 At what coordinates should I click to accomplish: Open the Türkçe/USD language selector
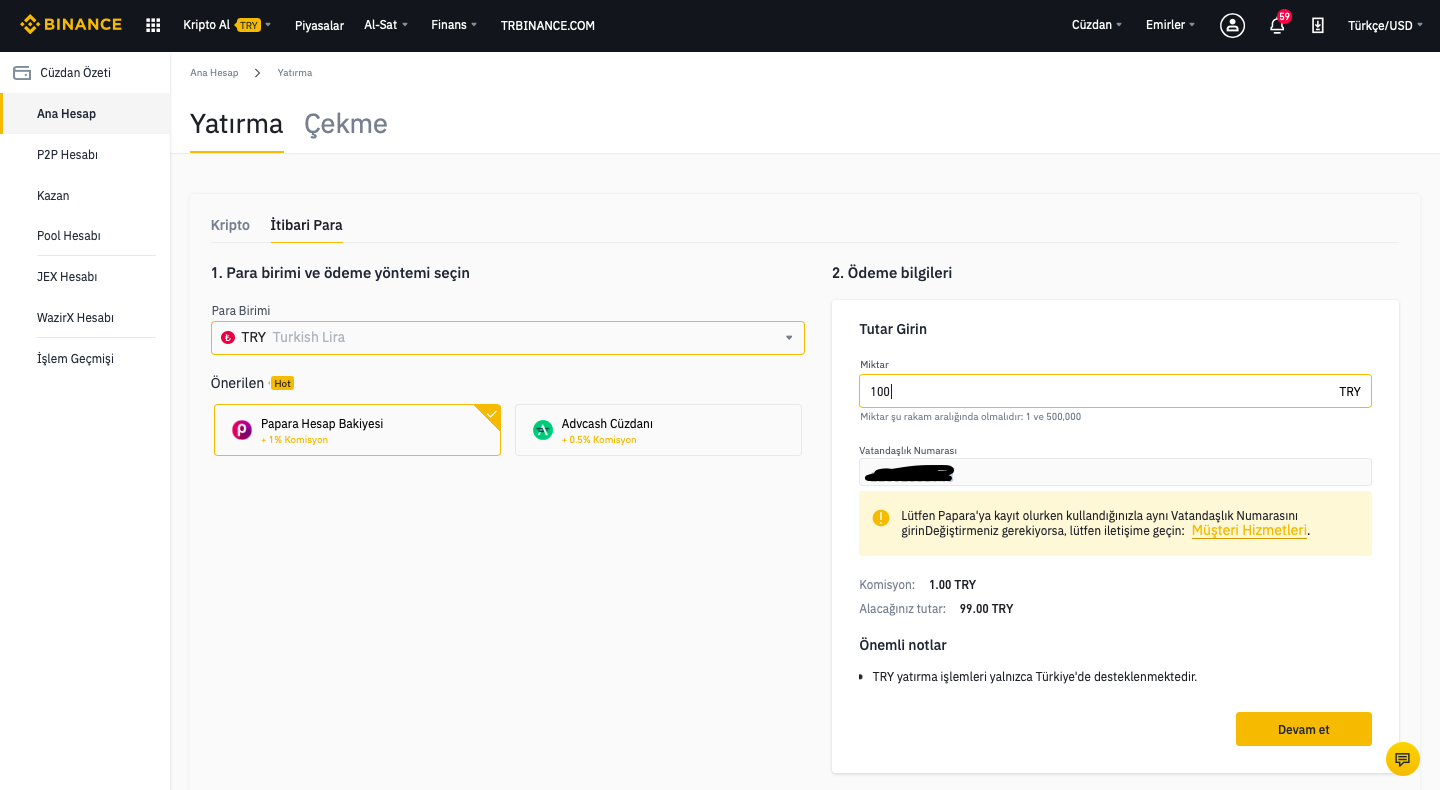coord(1386,25)
